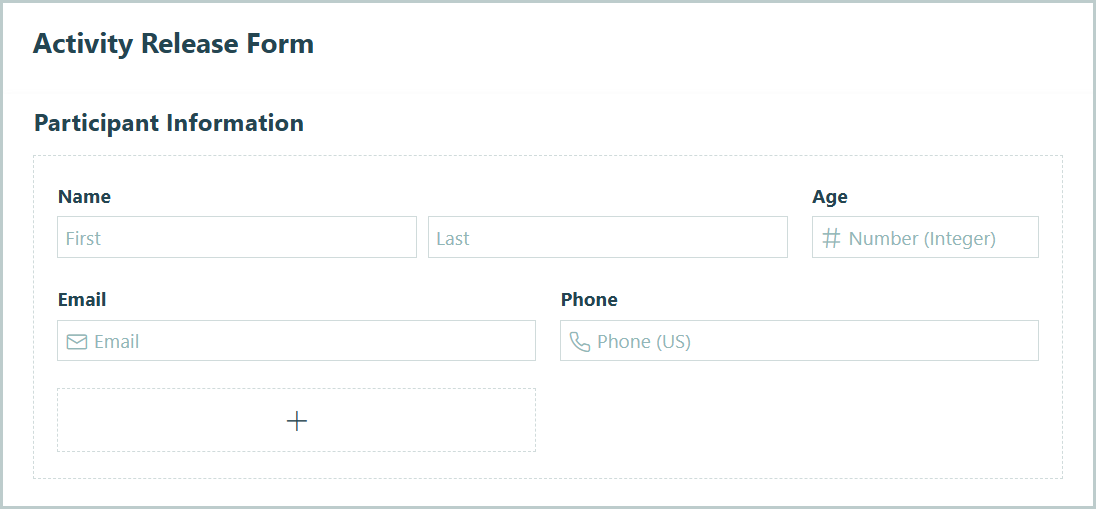Click the Age field label

point(830,197)
